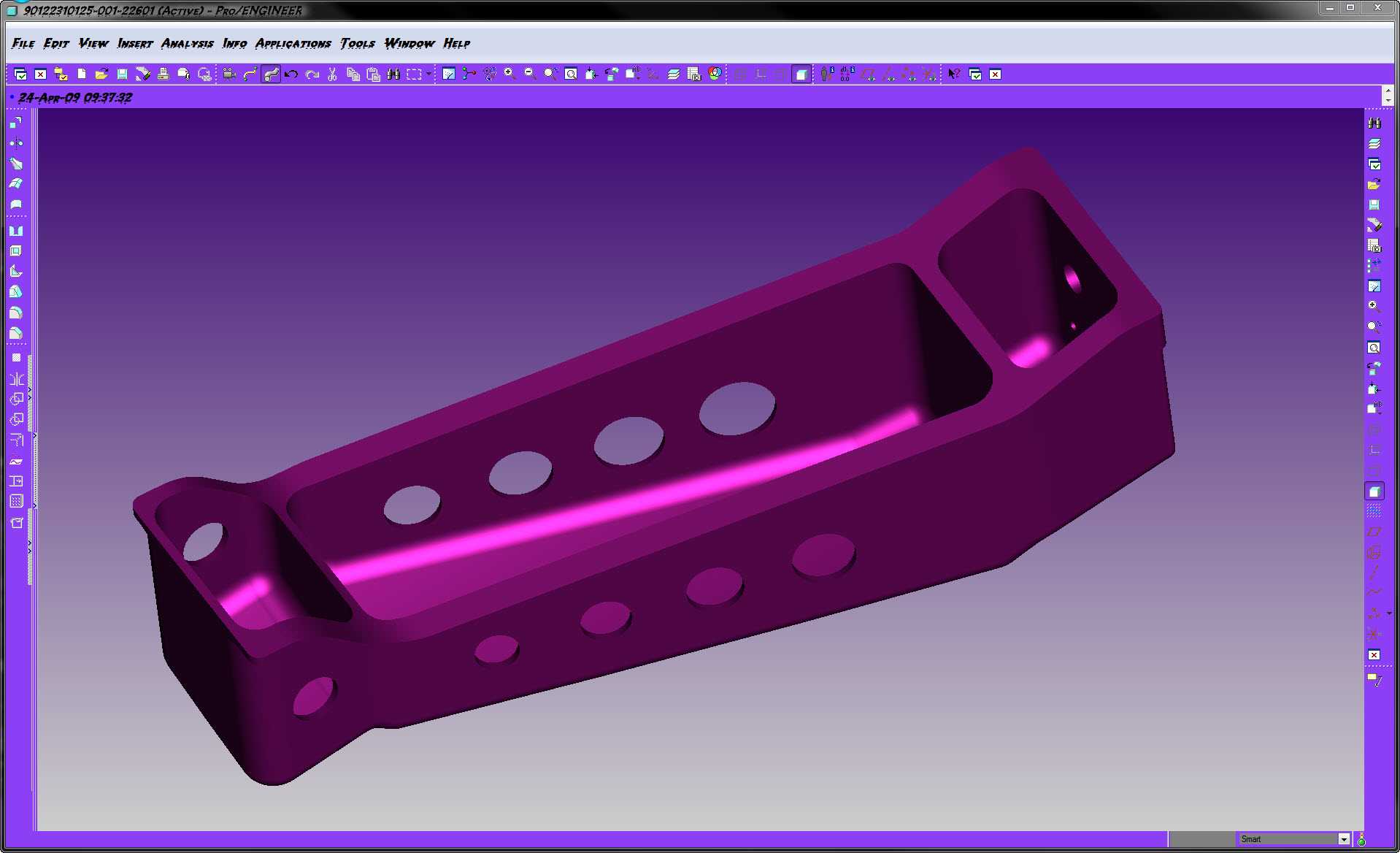Image resolution: width=1400 pixels, height=853 pixels.
Task: Select the Draft tool in the left toolbar
Action: coord(16,292)
